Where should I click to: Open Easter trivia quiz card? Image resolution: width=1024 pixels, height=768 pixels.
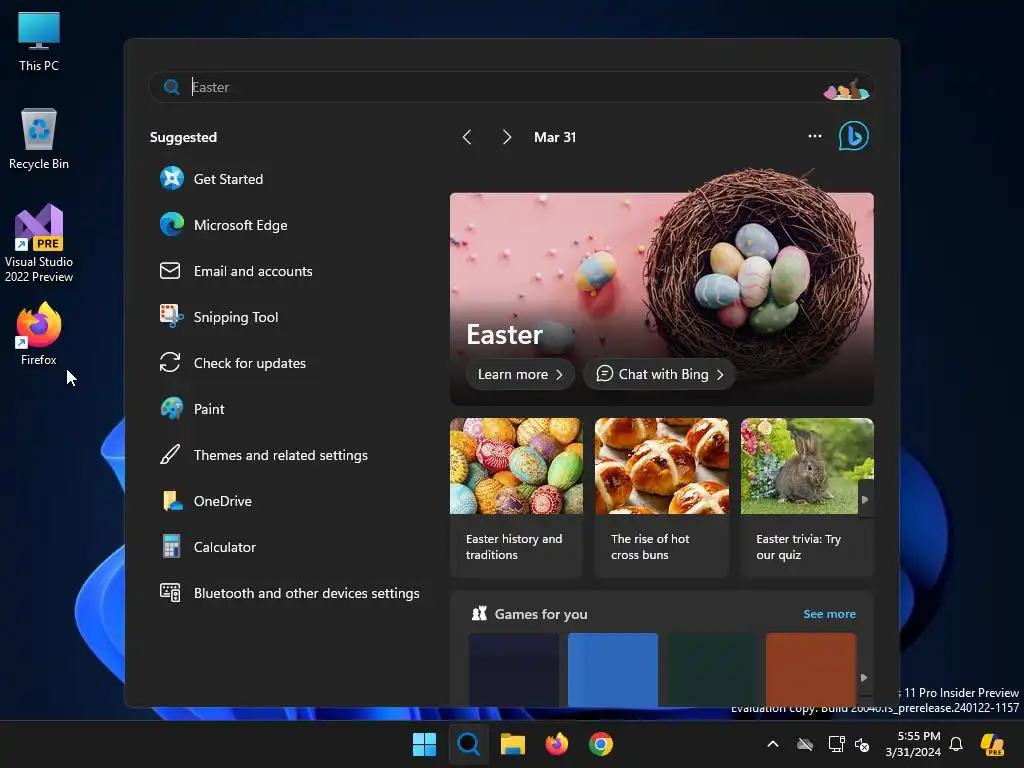click(x=807, y=498)
